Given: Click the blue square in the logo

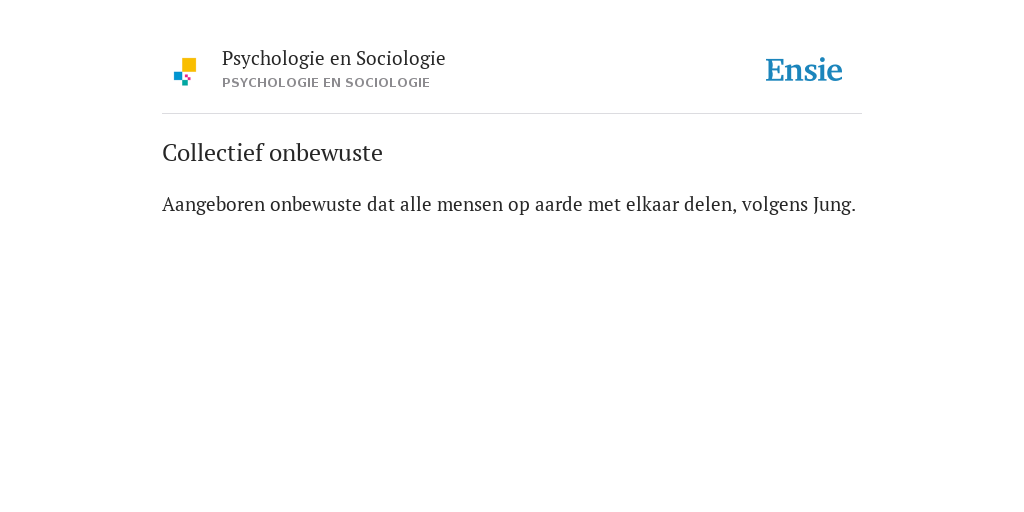Looking at the screenshot, I should point(178,76).
